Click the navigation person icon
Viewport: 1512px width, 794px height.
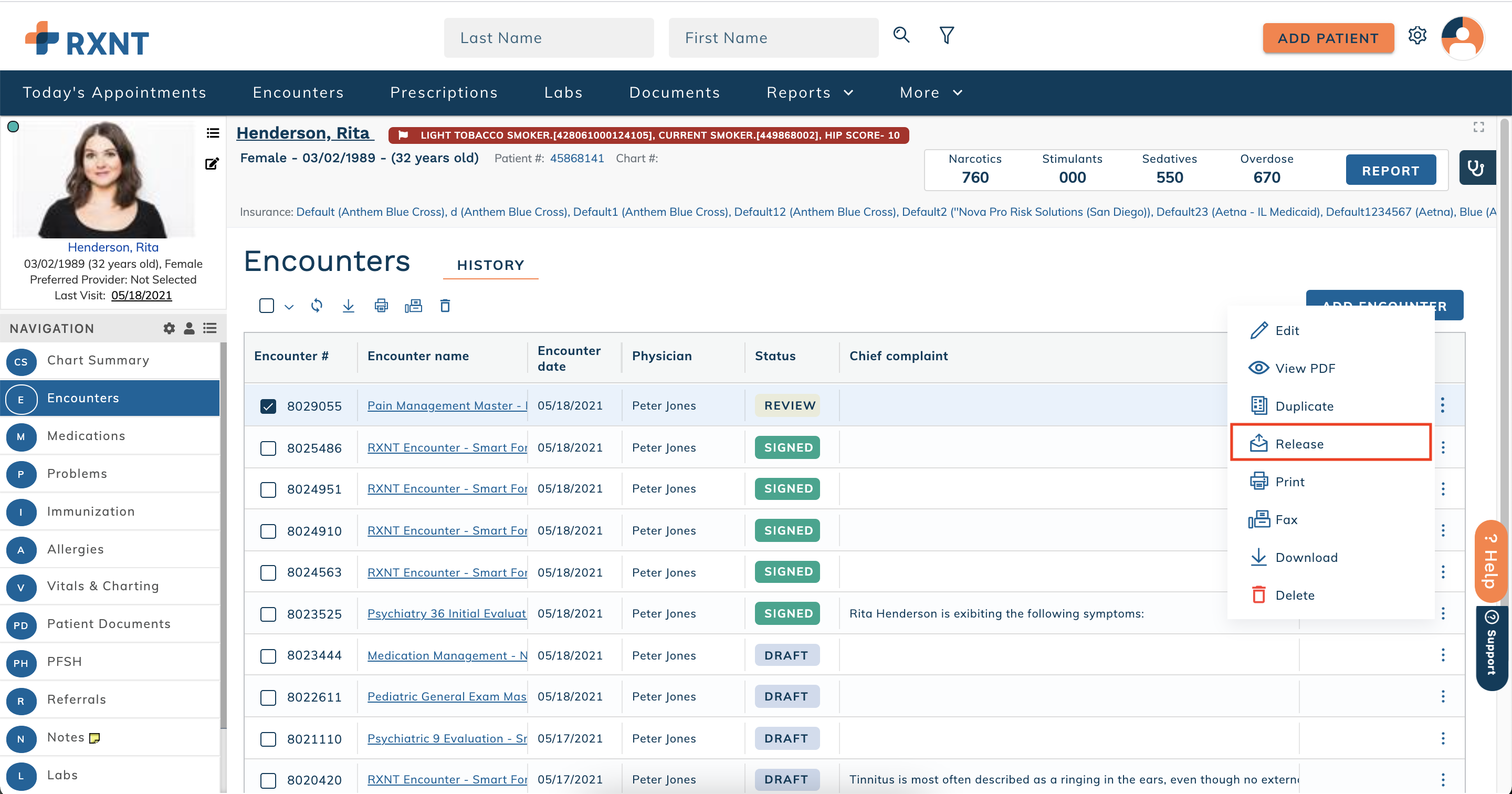[189, 328]
